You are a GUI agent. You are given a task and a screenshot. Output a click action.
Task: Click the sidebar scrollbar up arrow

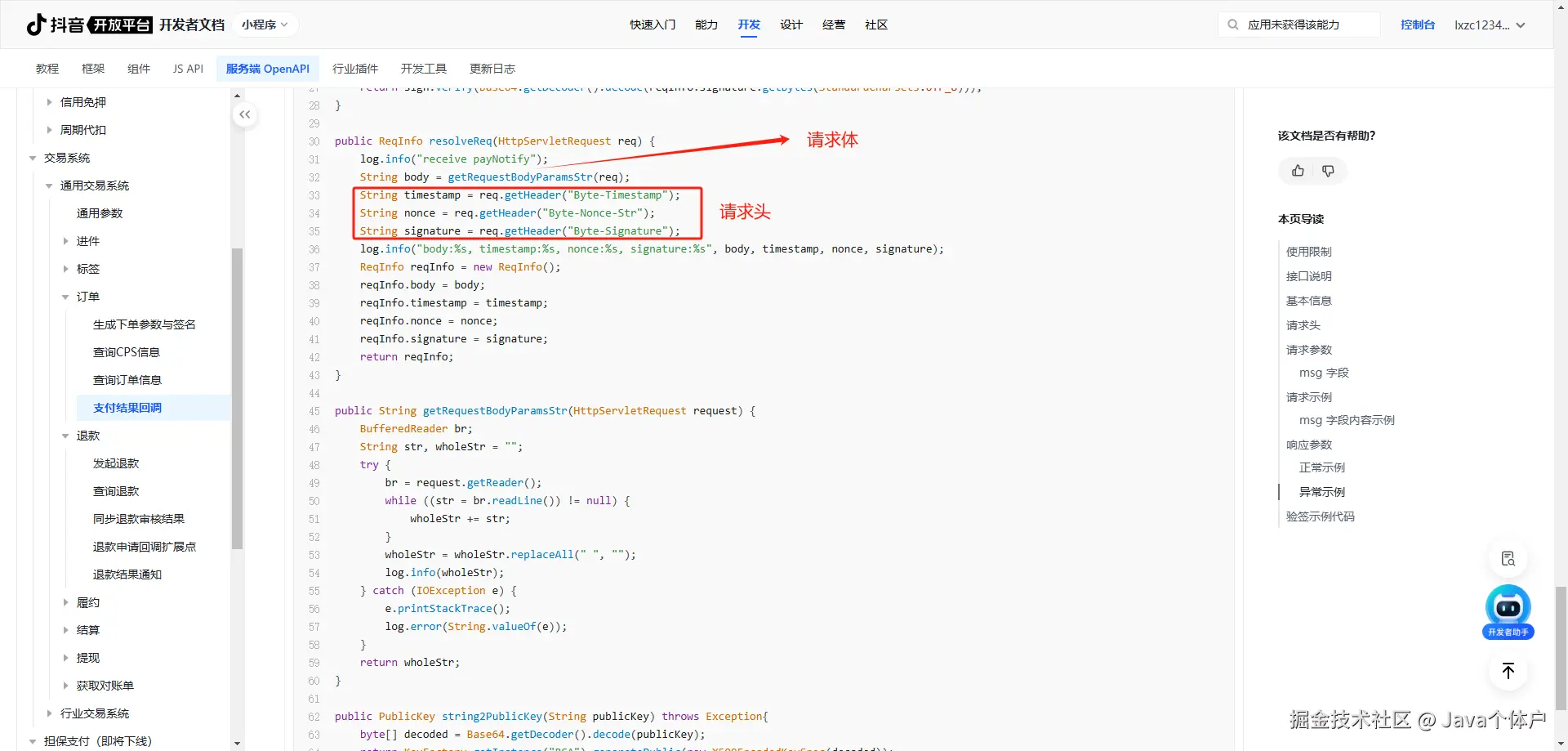238,96
